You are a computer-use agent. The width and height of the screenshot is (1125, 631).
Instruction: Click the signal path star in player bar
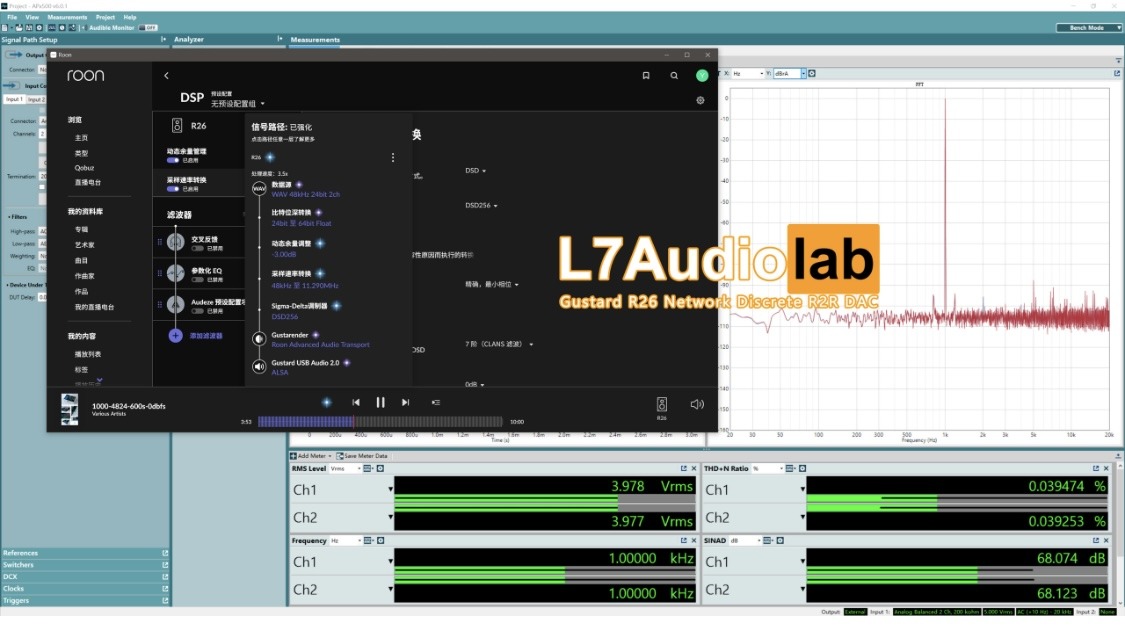pos(326,403)
